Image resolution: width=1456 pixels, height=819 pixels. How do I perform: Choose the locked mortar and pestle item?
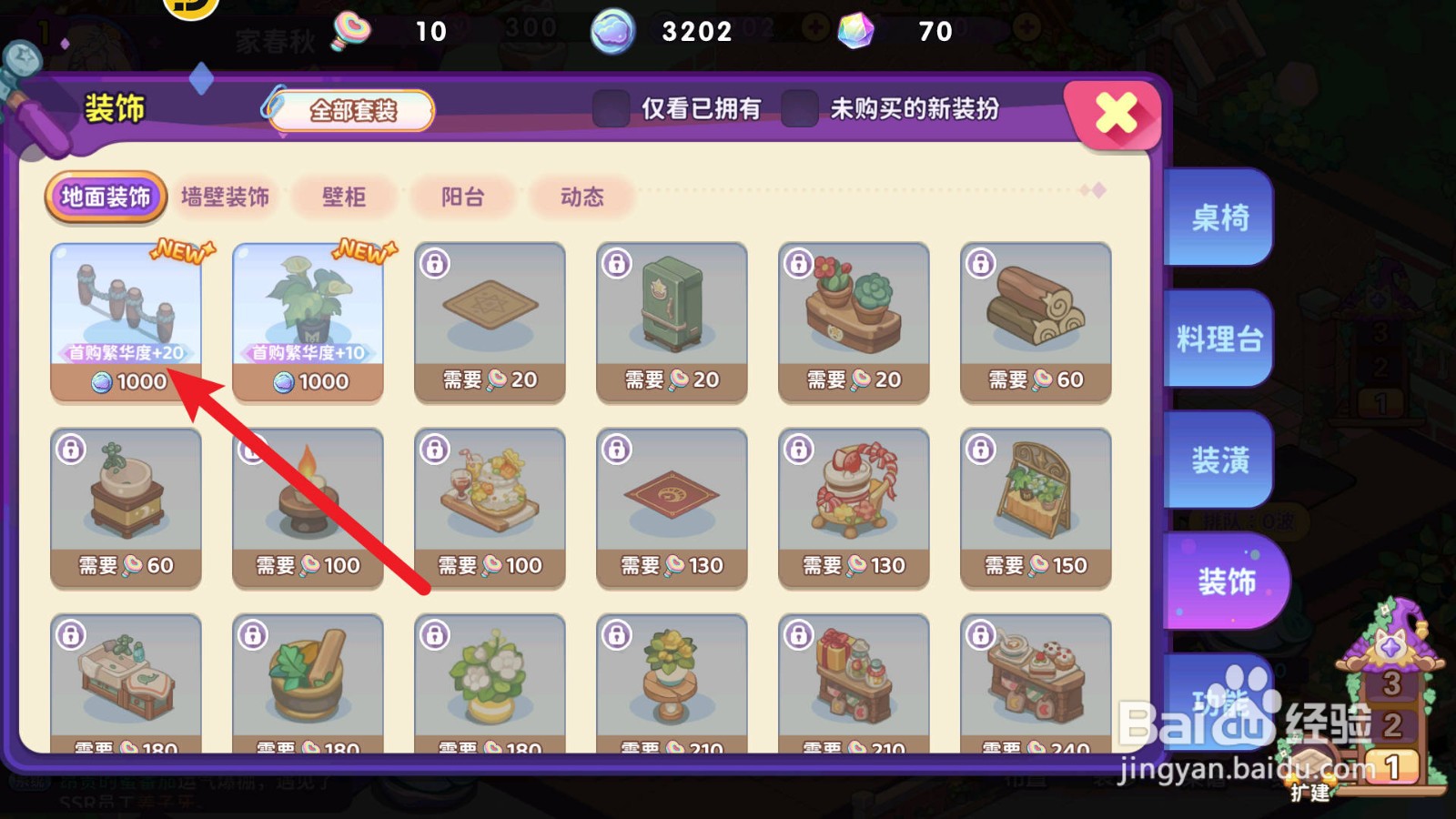(308, 682)
